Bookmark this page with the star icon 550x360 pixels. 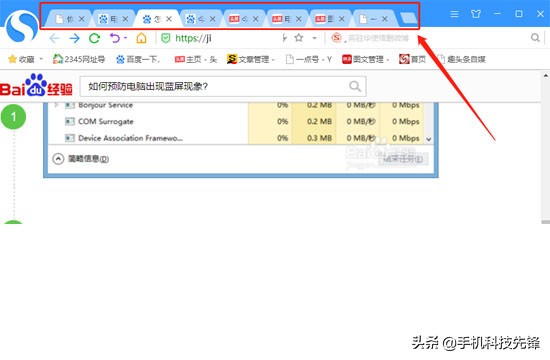(x=299, y=38)
